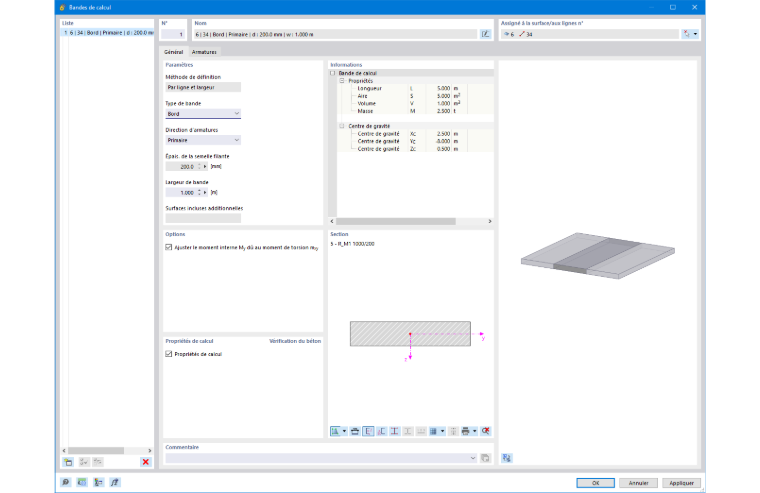Toggle the section dimensions icon

[368, 431]
